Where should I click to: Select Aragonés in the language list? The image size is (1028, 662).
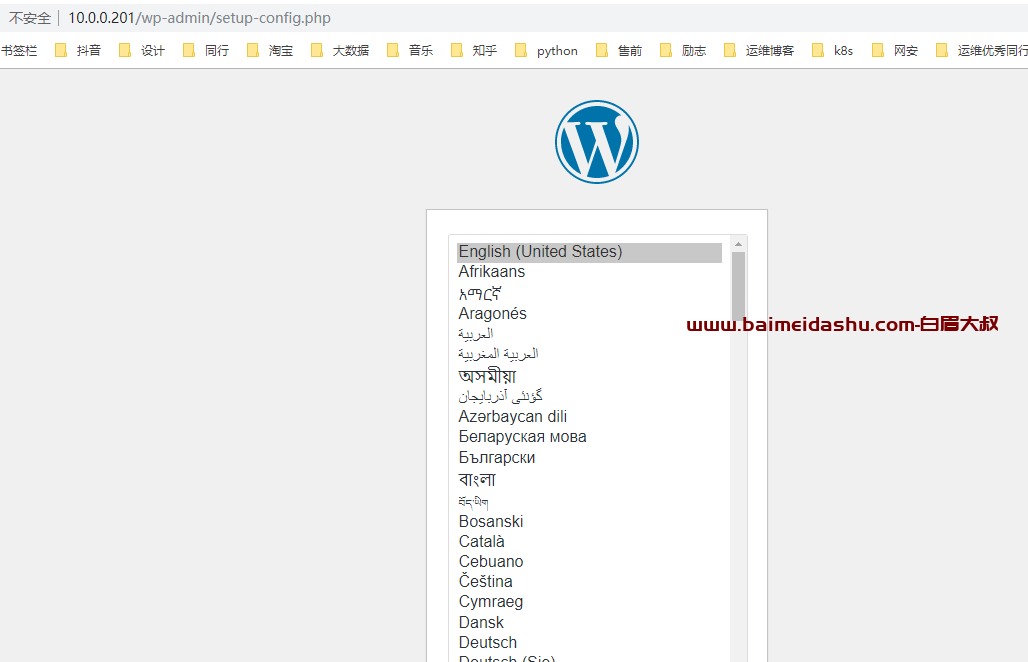(589, 313)
